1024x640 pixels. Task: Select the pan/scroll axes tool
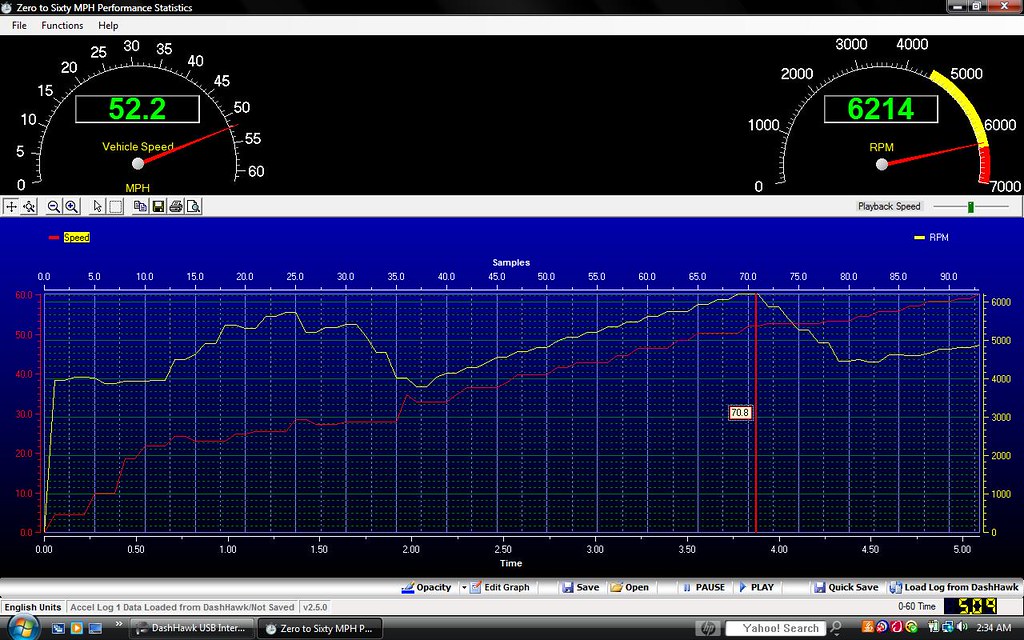(x=11, y=206)
